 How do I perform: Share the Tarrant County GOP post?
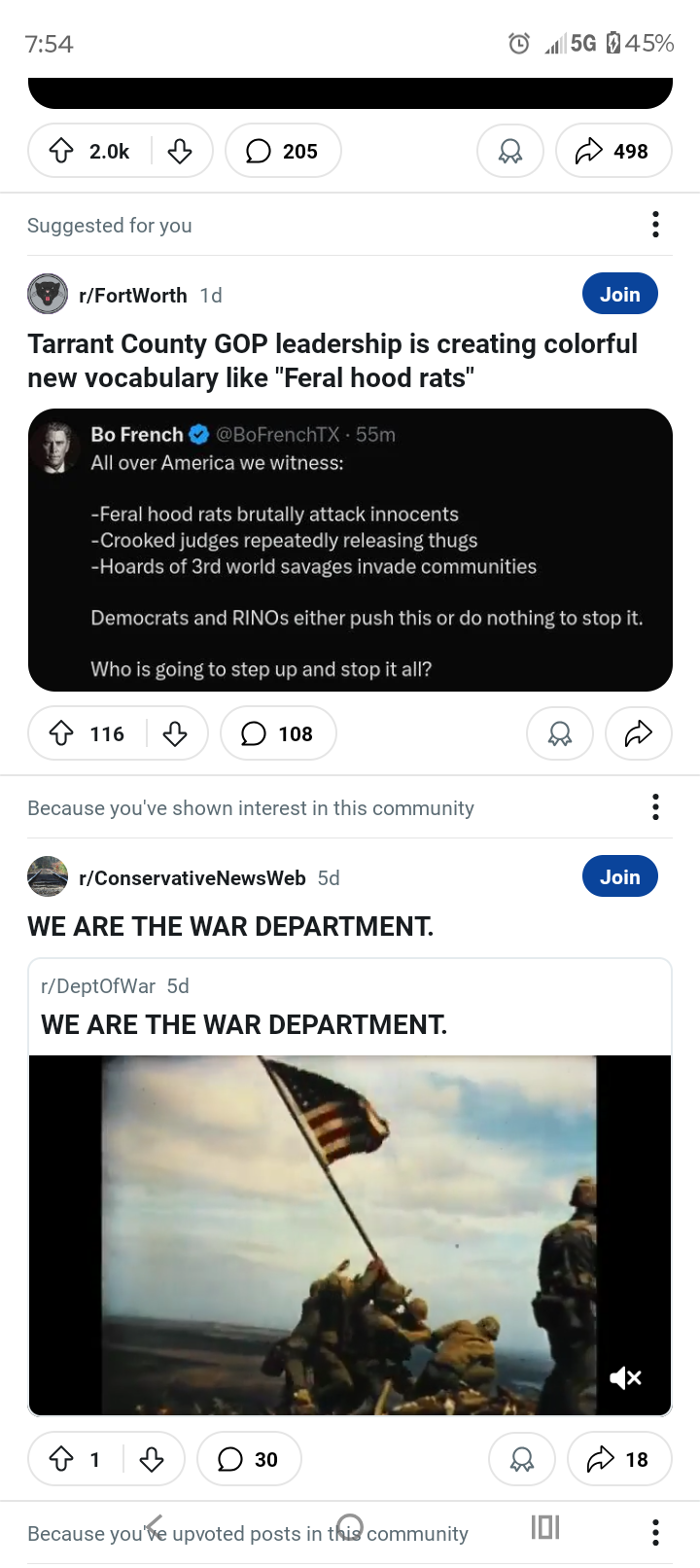[638, 733]
